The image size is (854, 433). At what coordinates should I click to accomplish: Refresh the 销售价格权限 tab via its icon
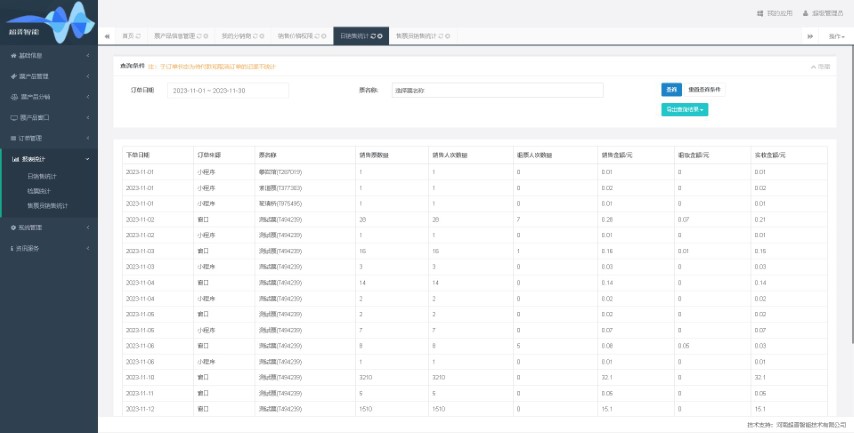pos(317,36)
